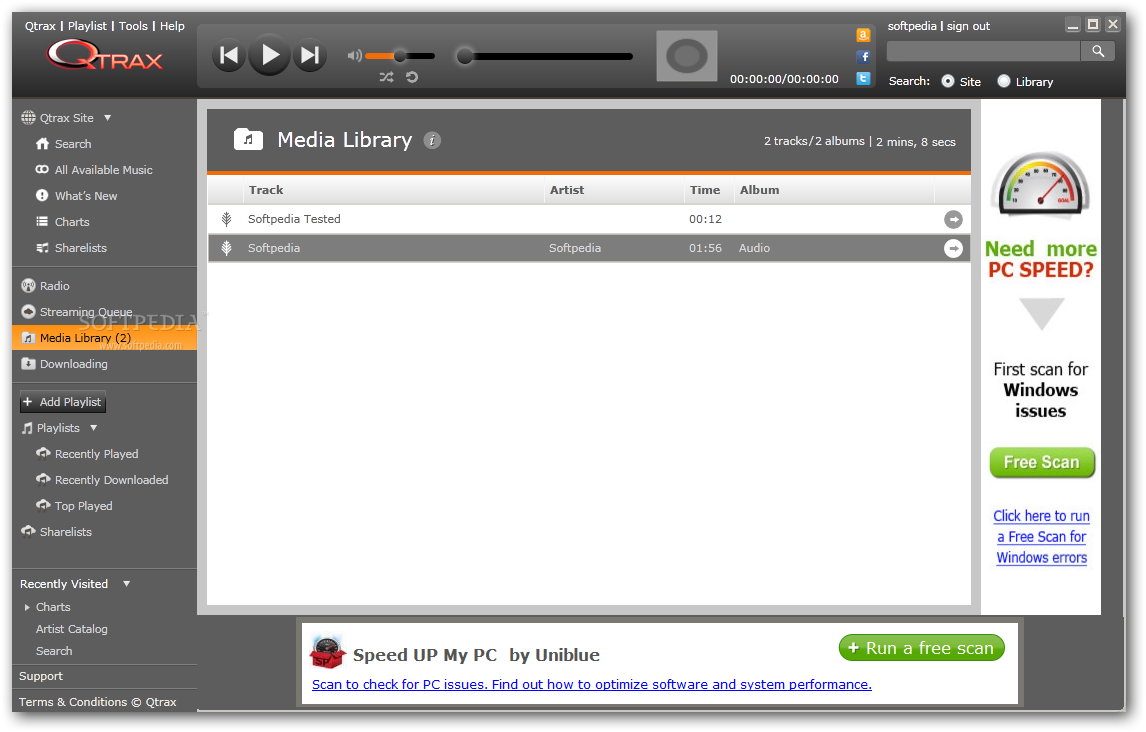Image resolution: width=1146 pixels, height=732 pixels.
Task: Open Sharelists at sidebar bottom
Action: (x=65, y=532)
